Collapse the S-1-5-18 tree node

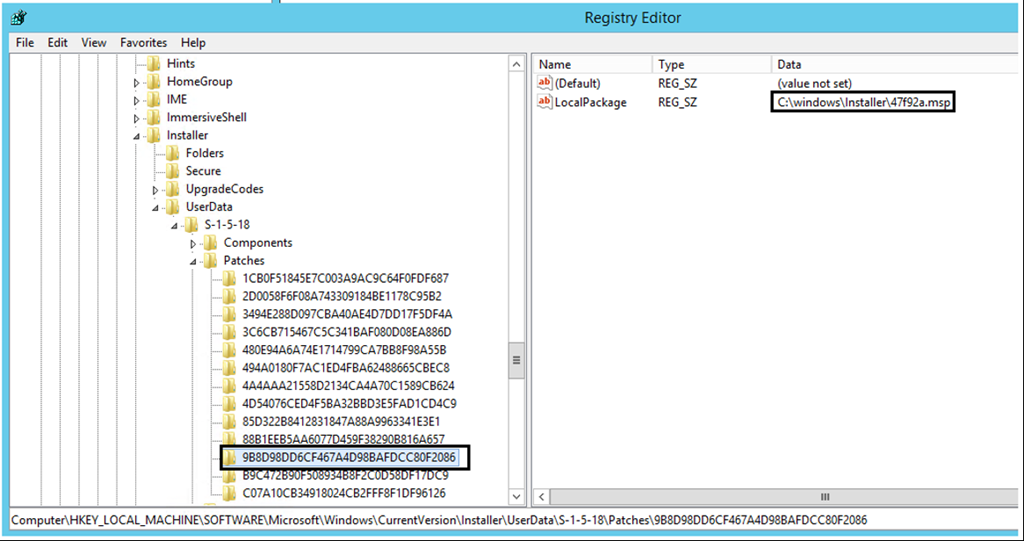click(x=175, y=226)
